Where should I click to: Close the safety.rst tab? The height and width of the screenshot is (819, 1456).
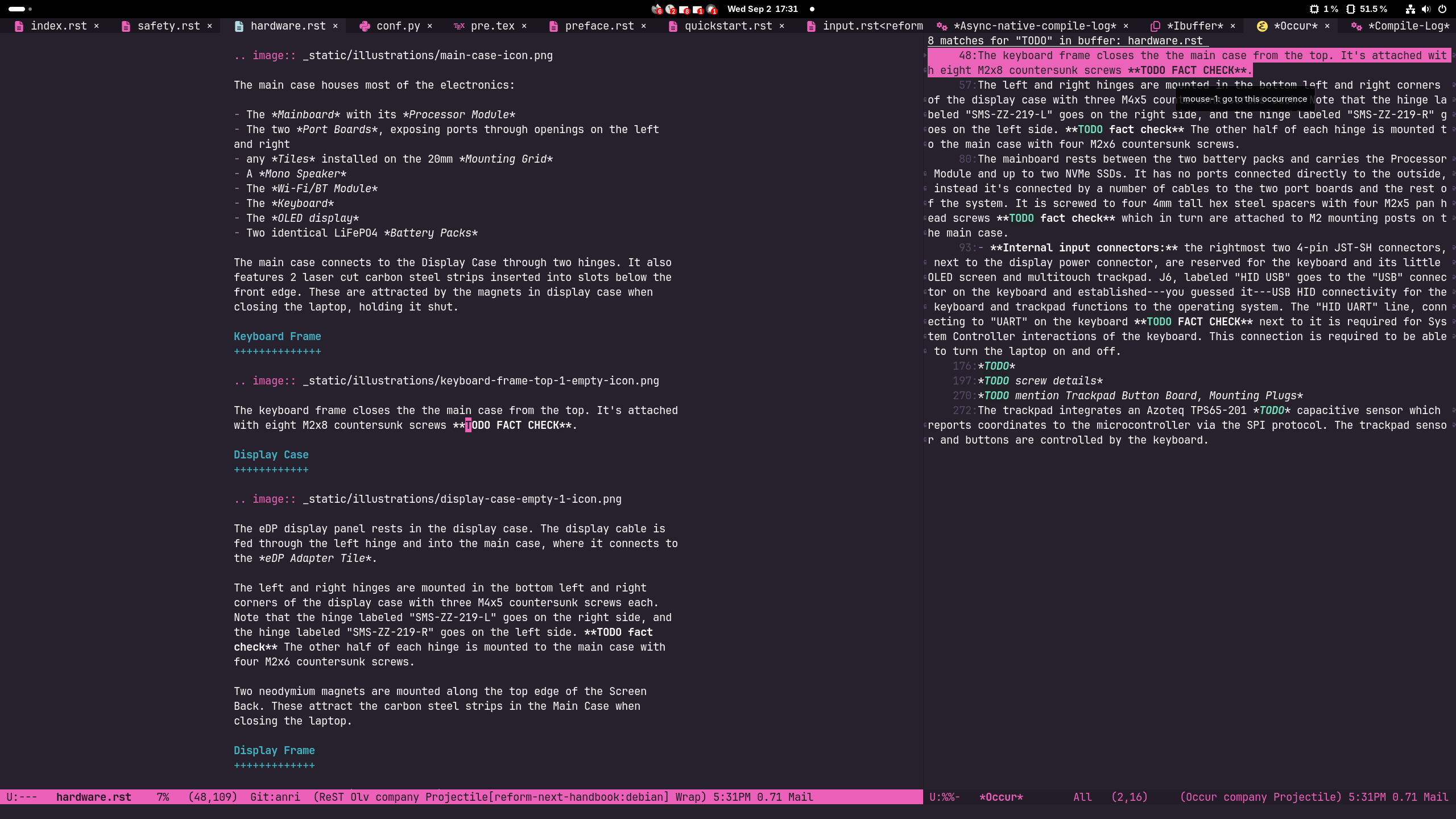[x=210, y=26]
